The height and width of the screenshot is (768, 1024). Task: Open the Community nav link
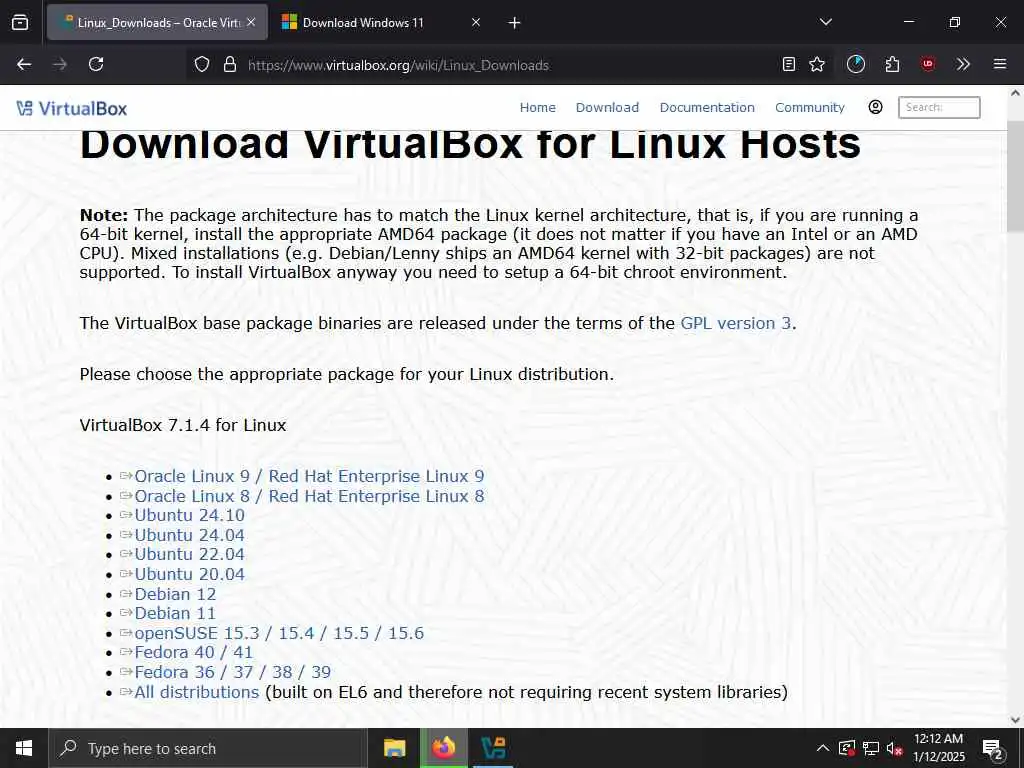(x=810, y=108)
